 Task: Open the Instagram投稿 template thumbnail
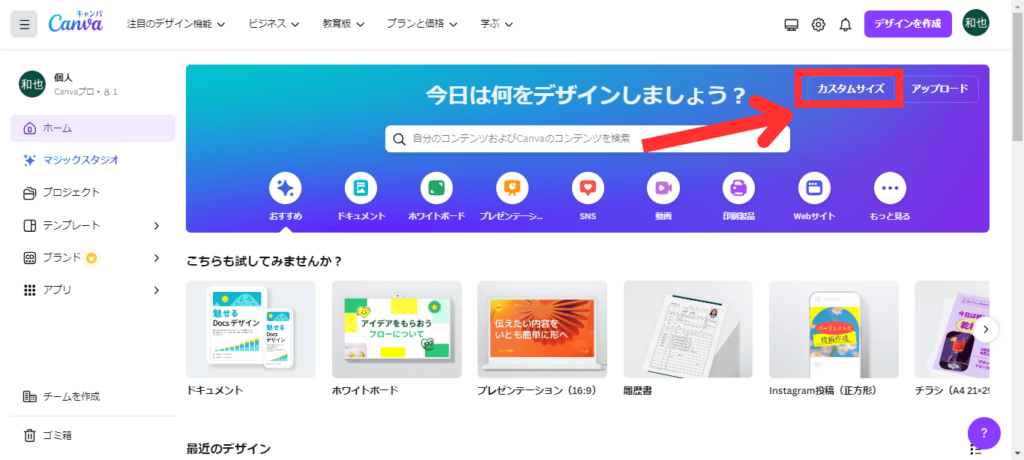point(833,329)
